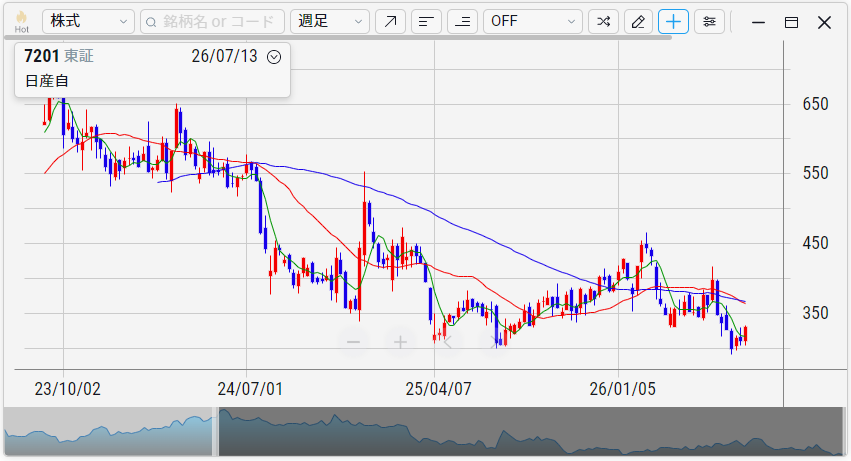Toggle the crosshair plus button
This screenshot has width=851, height=461.
click(x=674, y=22)
